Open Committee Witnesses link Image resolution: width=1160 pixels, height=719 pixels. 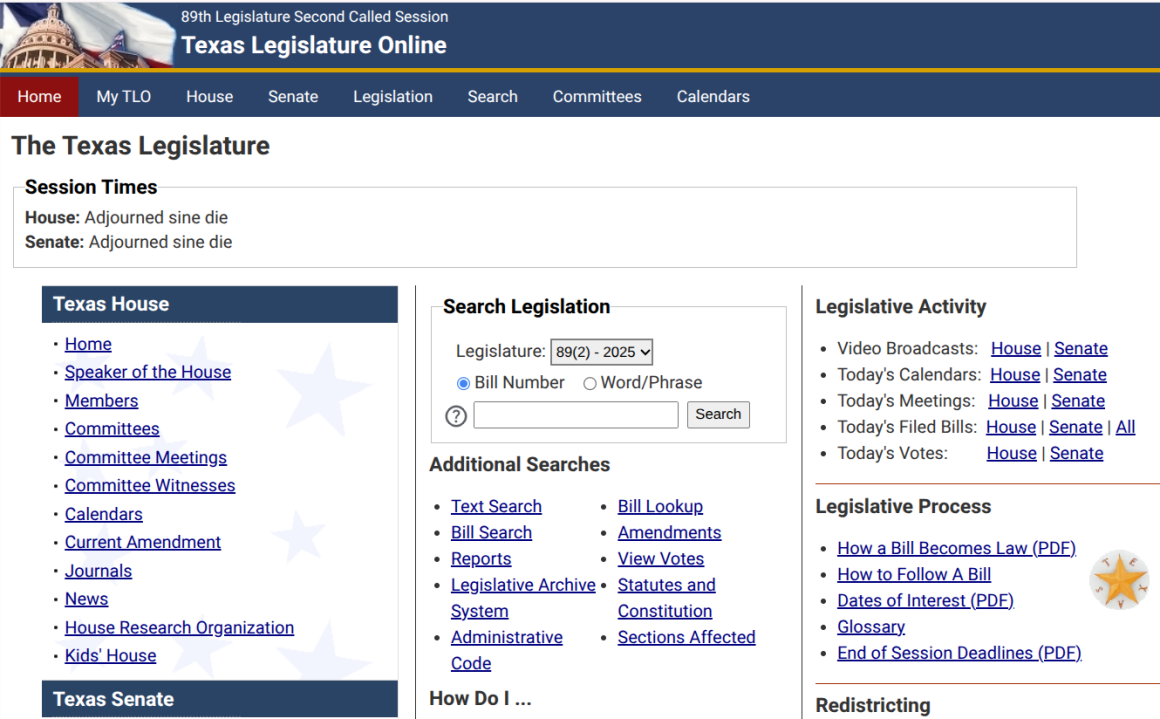pyautogui.click(x=150, y=486)
